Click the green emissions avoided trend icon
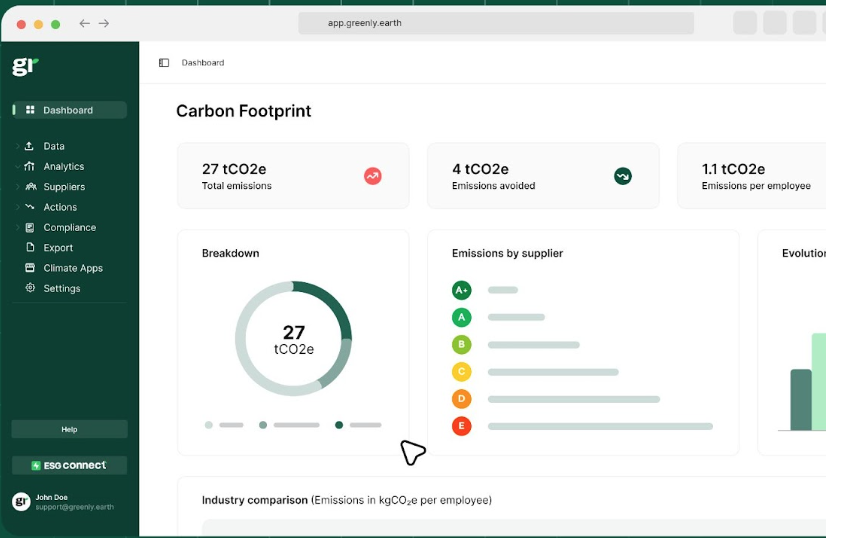 622,176
